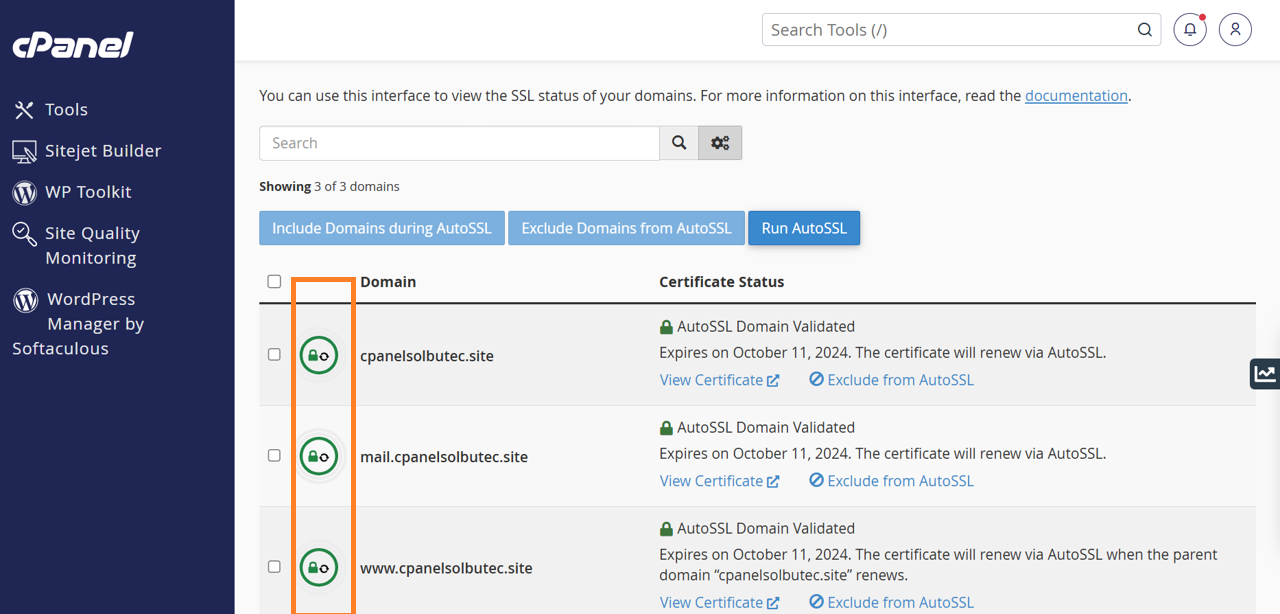The height and width of the screenshot is (614, 1280).
Task: Tick the www.cpanelsolbutec.site checkbox
Action: 274,567
